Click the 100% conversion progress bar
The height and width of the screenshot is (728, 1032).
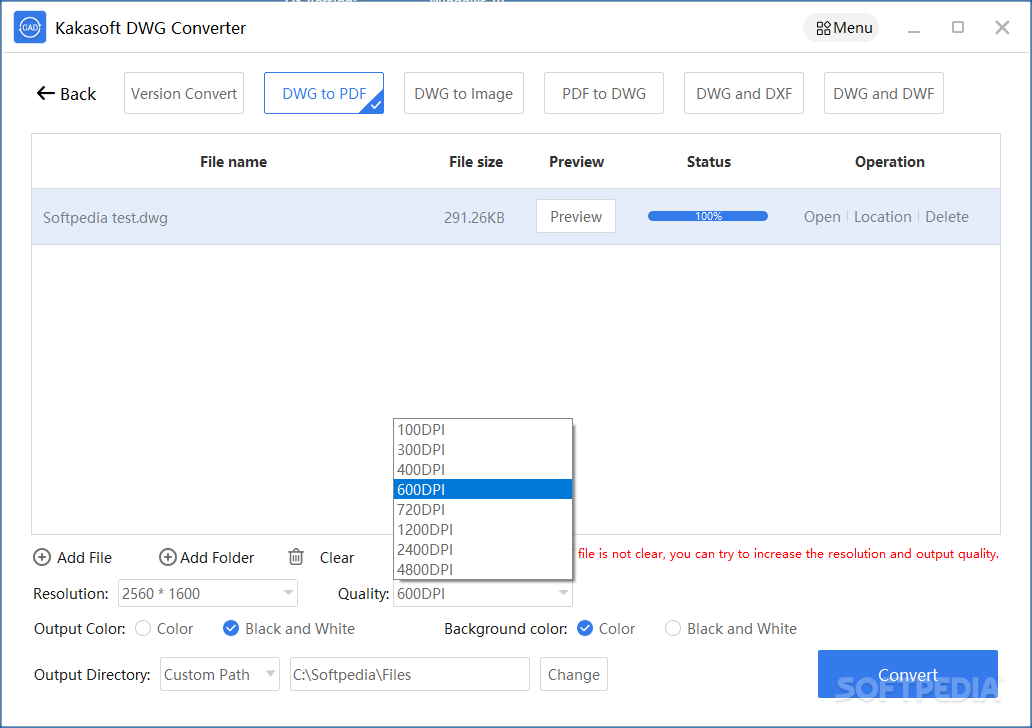[x=708, y=216]
